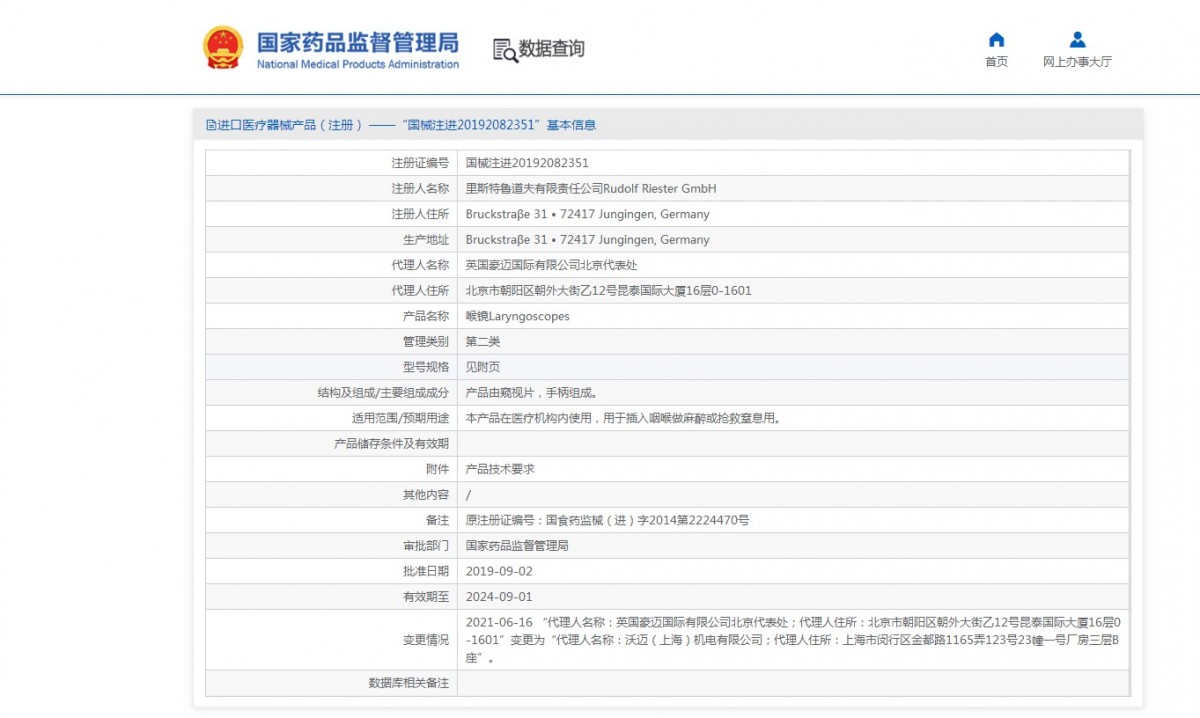Viewport: 1200px width, 718px height.
Task: Select the 批准日期 label cell
Action: [331, 571]
